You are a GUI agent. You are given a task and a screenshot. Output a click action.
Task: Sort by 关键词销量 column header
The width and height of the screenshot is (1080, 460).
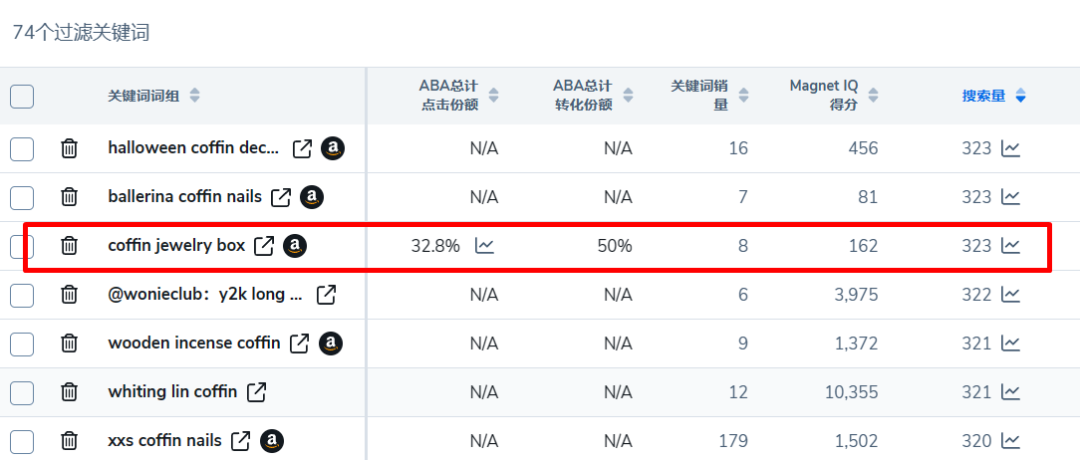pos(743,96)
